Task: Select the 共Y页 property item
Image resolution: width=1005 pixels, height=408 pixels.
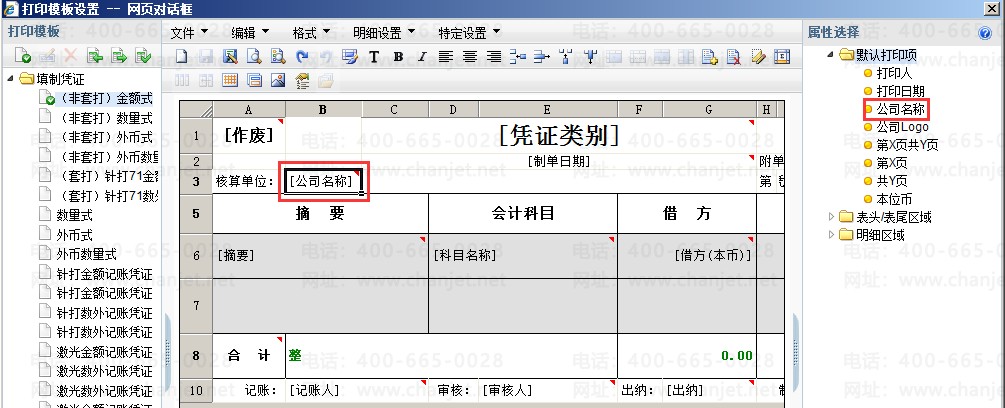Action: click(892, 181)
